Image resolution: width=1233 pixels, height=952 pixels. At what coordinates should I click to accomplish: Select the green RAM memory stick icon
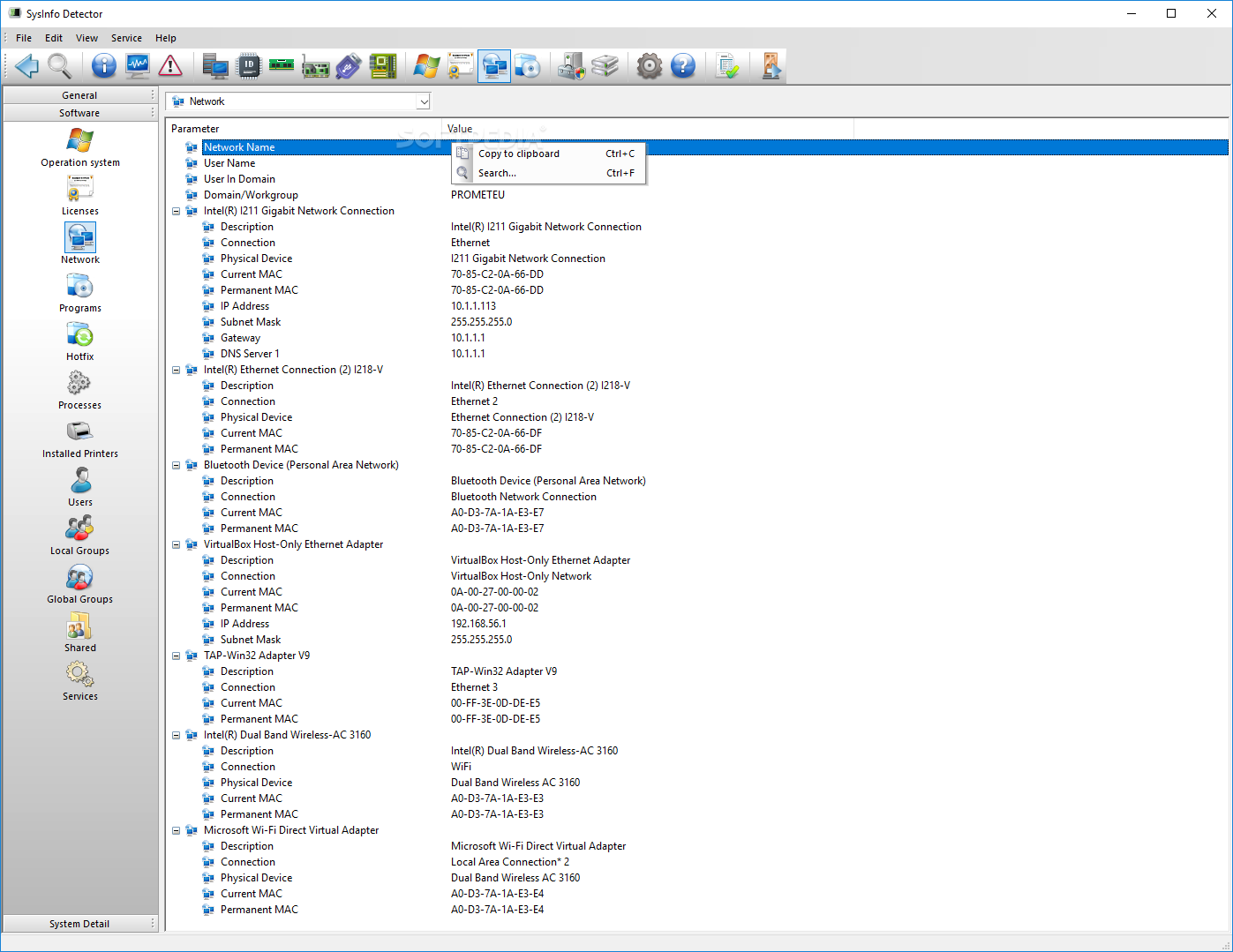282,66
